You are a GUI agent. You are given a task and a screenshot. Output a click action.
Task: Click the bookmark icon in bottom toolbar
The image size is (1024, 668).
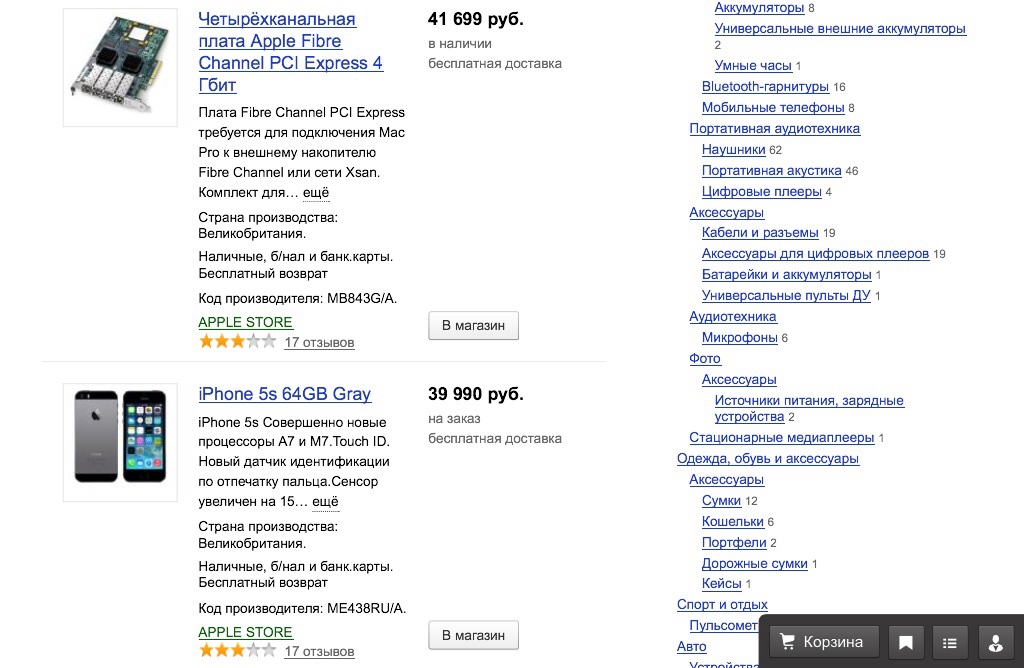coord(906,643)
